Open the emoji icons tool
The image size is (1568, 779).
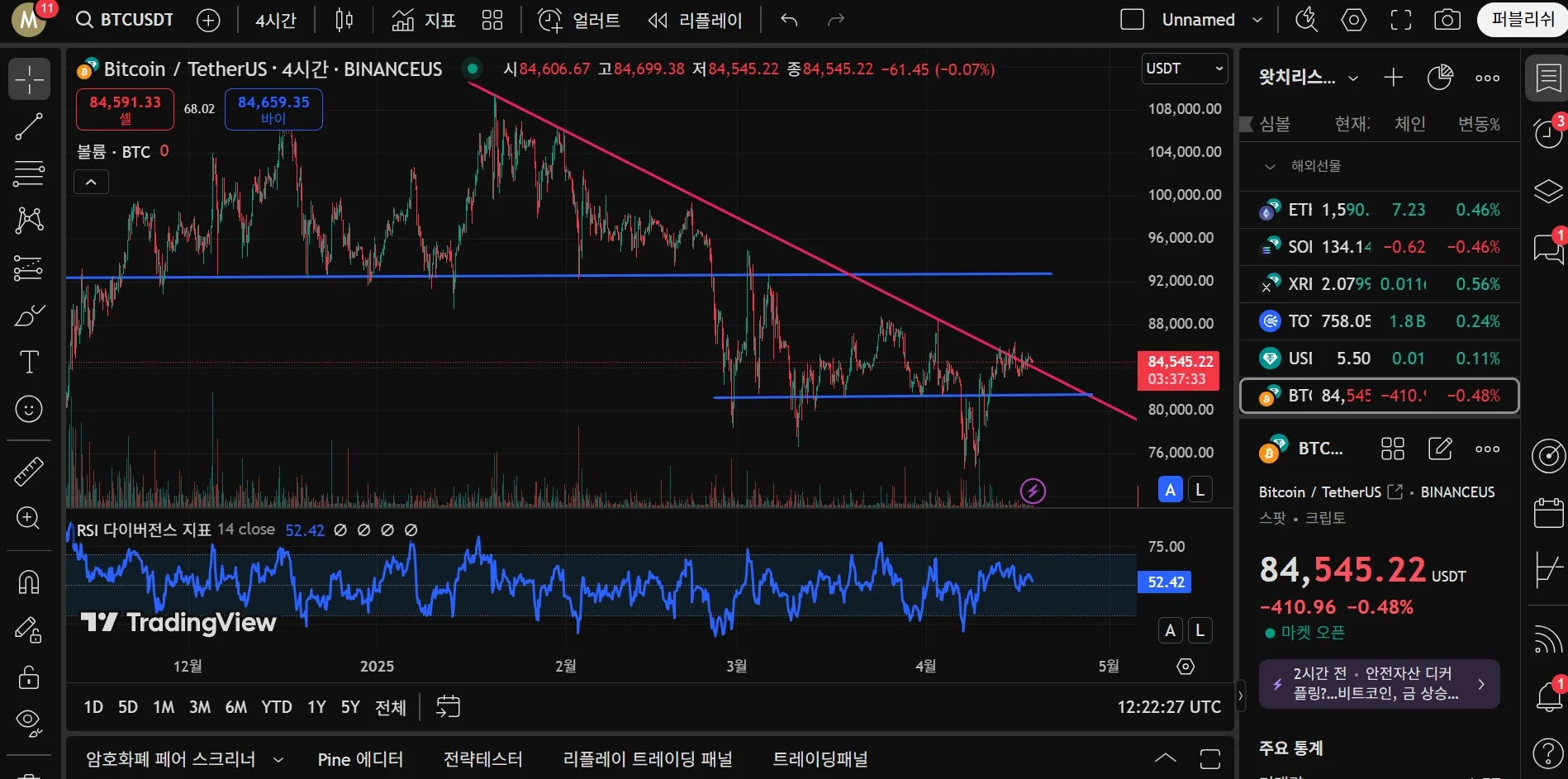click(29, 409)
